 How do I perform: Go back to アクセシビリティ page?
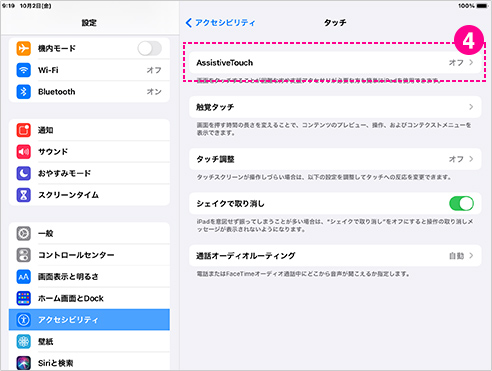[220, 23]
